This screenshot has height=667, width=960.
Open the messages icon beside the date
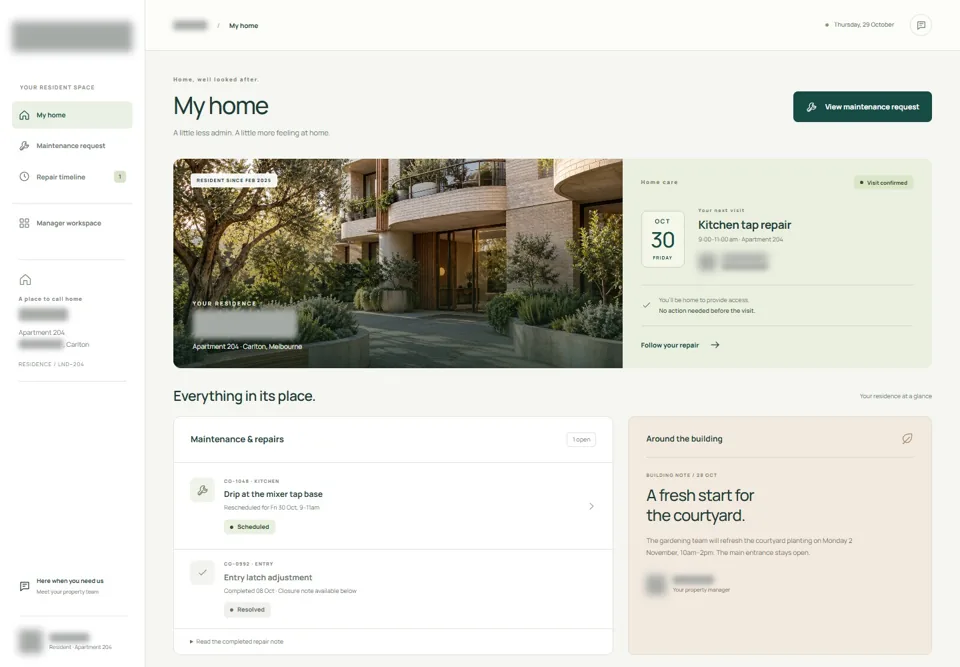click(x=920, y=25)
